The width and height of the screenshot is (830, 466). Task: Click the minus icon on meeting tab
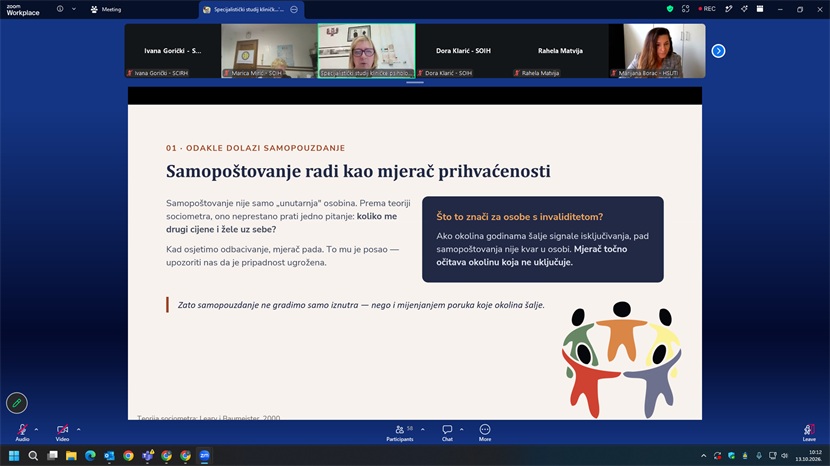coord(294,10)
